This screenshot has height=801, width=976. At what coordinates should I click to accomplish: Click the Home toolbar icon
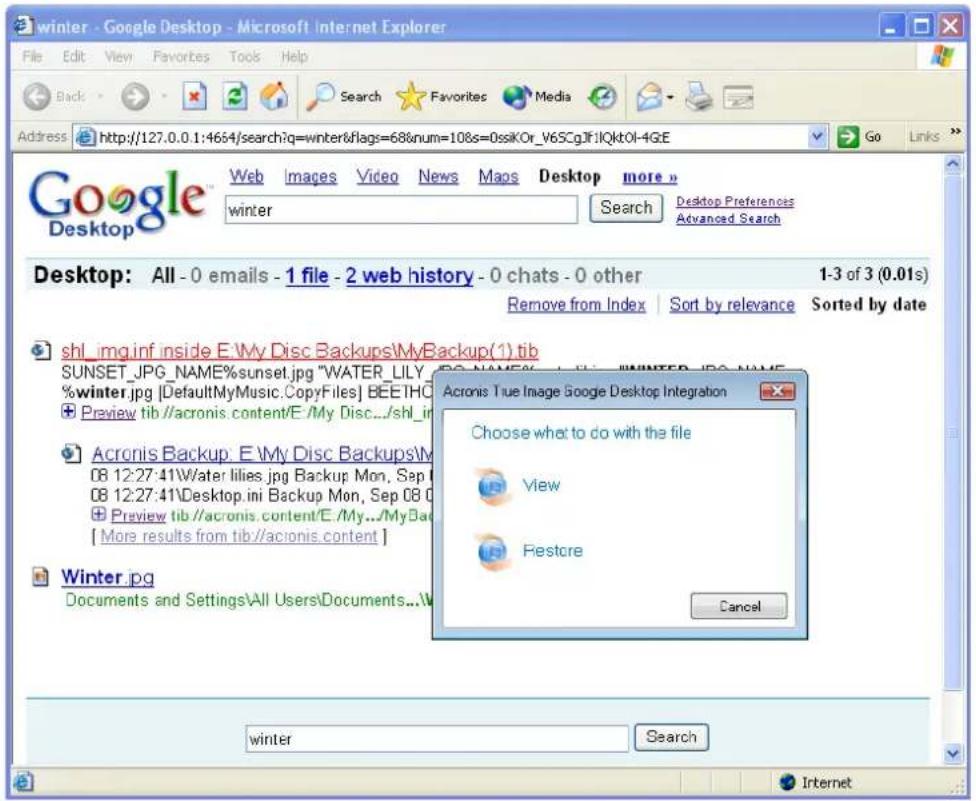point(274,96)
